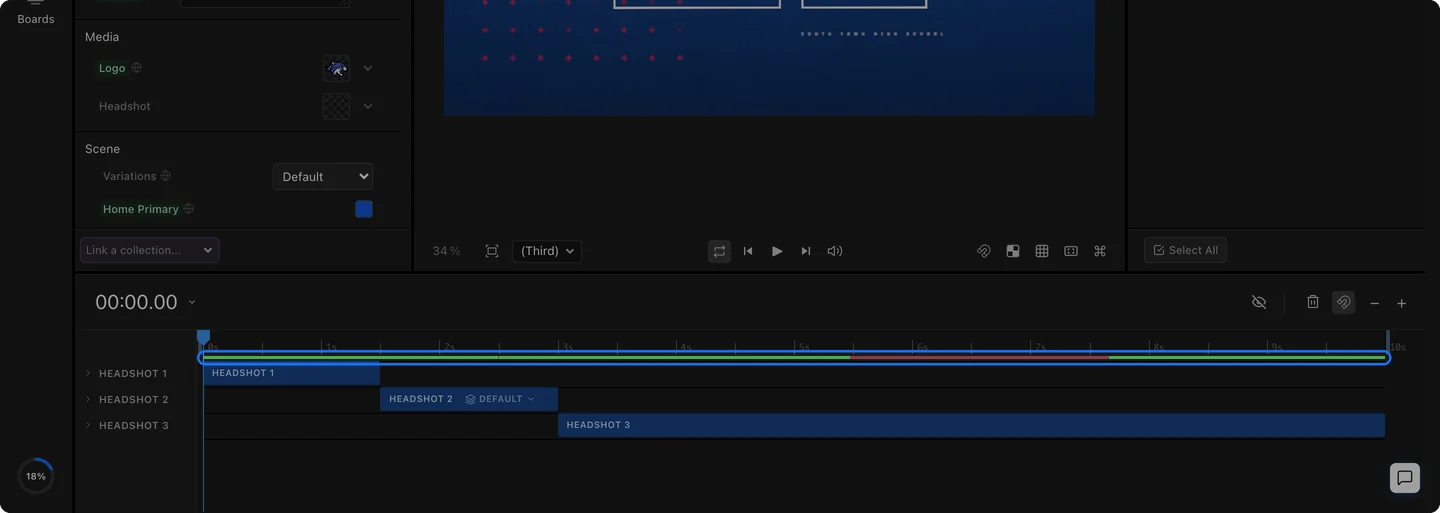Open the Link a collection dropdown
The width and height of the screenshot is (1440, 513).
150,250
